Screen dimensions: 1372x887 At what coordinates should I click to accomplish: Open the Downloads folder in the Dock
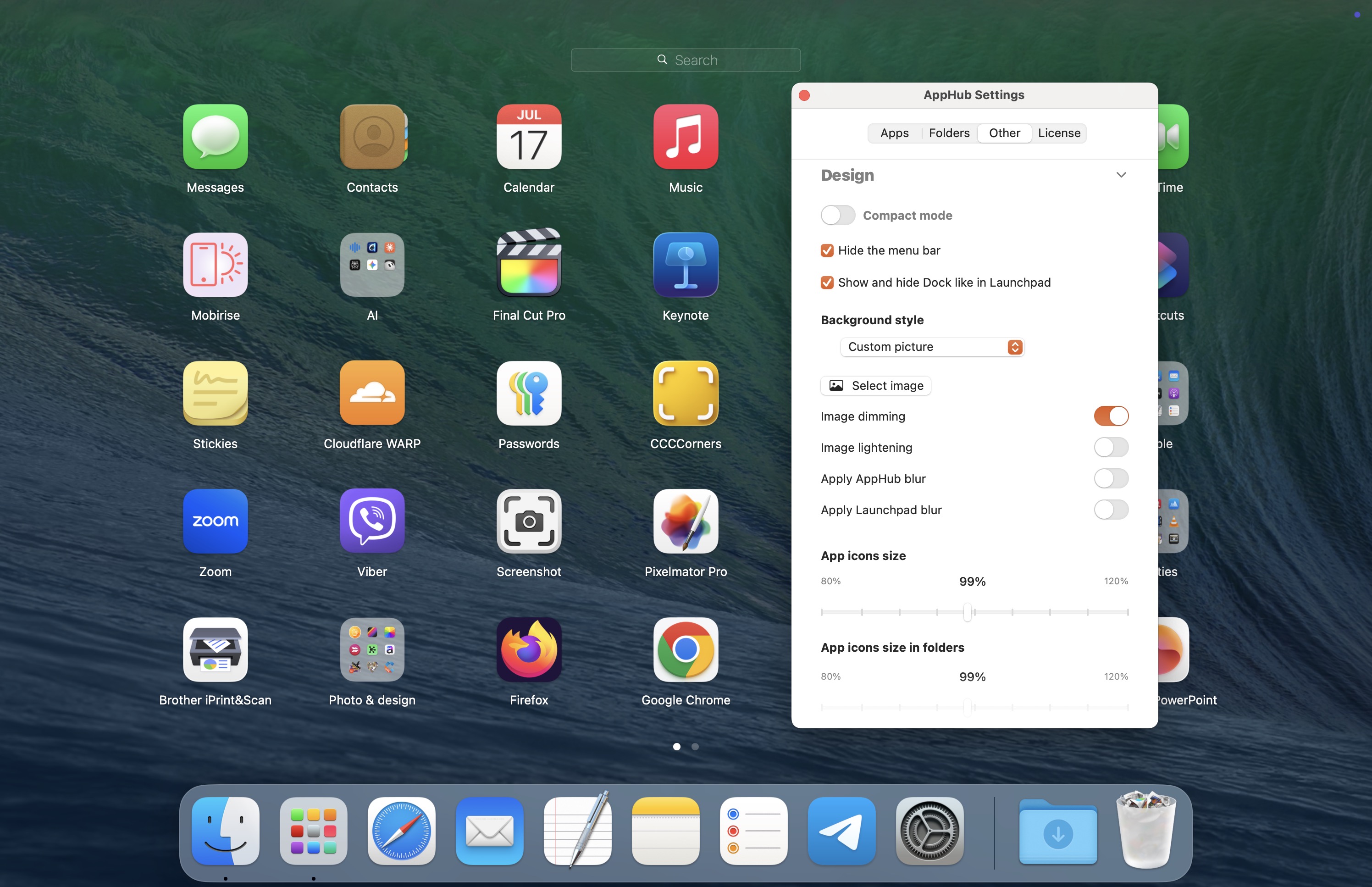pyautogui.click(x=1058, y=831)
